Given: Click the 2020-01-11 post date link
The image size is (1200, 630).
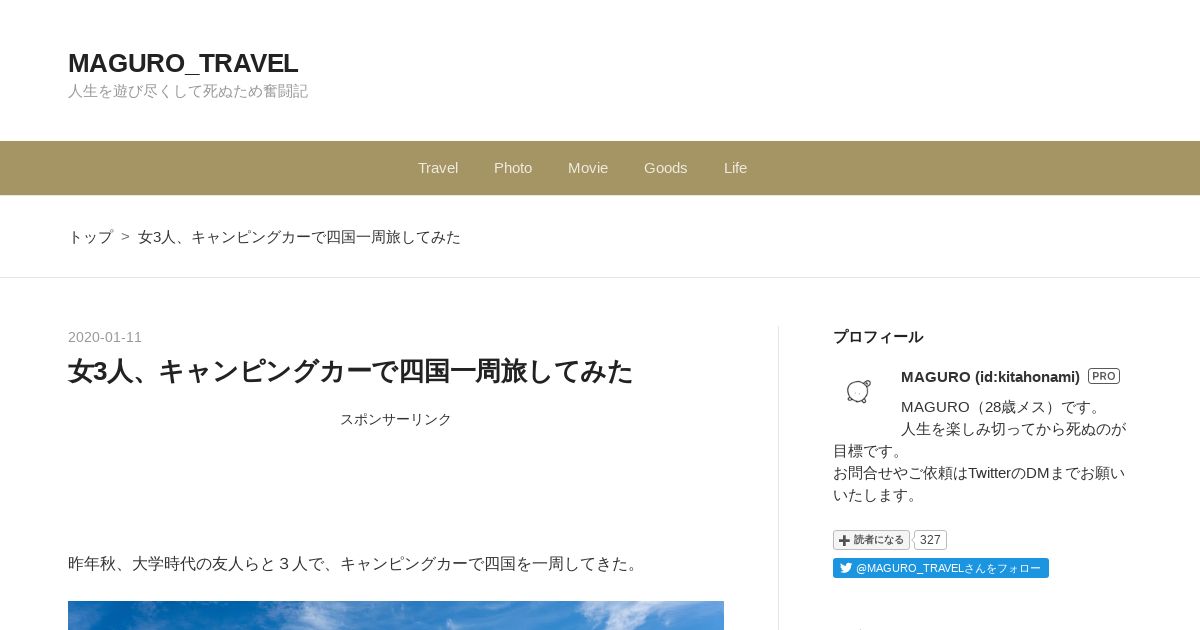Looking at the screenshot, I should coord(105,337).
